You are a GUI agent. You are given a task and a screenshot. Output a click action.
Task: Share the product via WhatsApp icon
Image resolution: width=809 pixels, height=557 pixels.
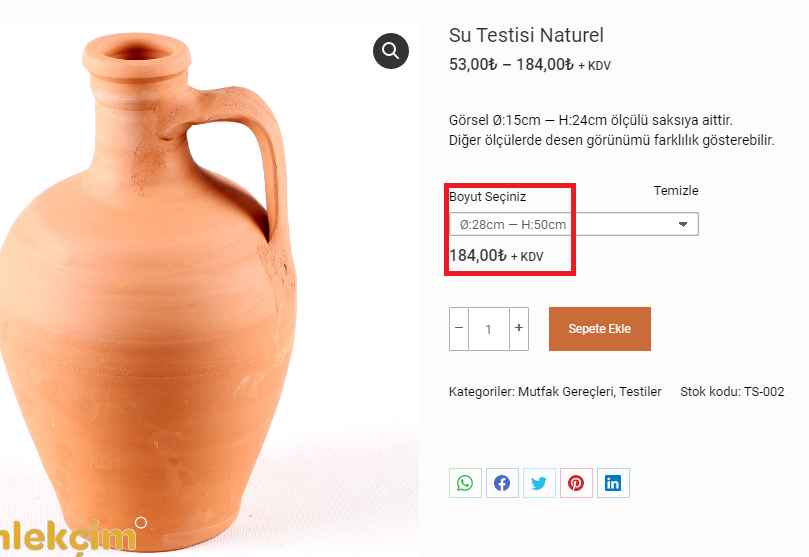tap(465, 483)
